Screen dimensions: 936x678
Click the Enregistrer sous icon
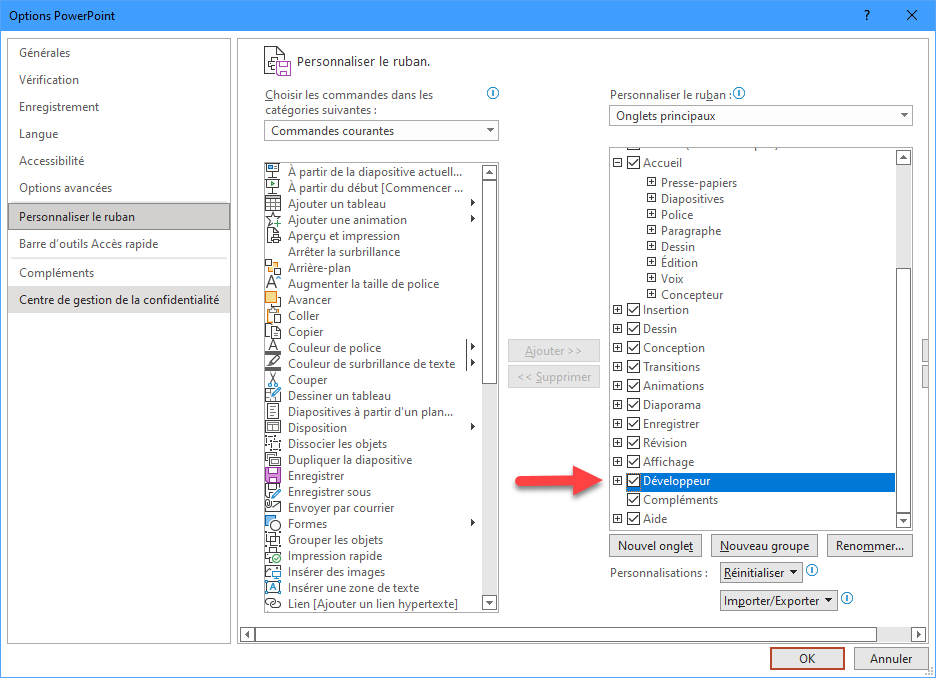point(273,492)
